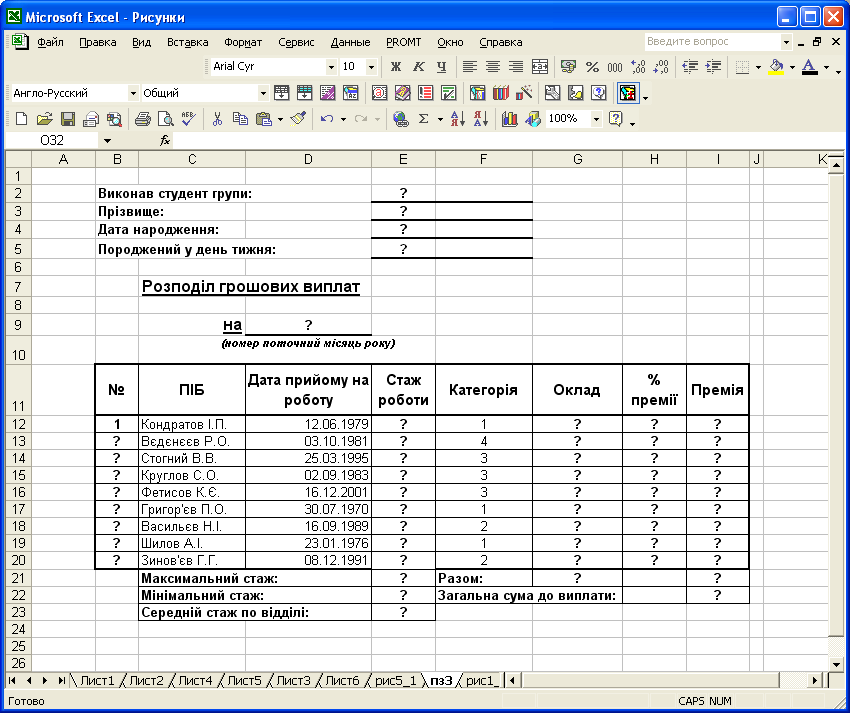Image resolution: width=850 pixels, height=713 pixels.
Task: Open the Arial Cyr font dropdown
Action: pos(331,67)
